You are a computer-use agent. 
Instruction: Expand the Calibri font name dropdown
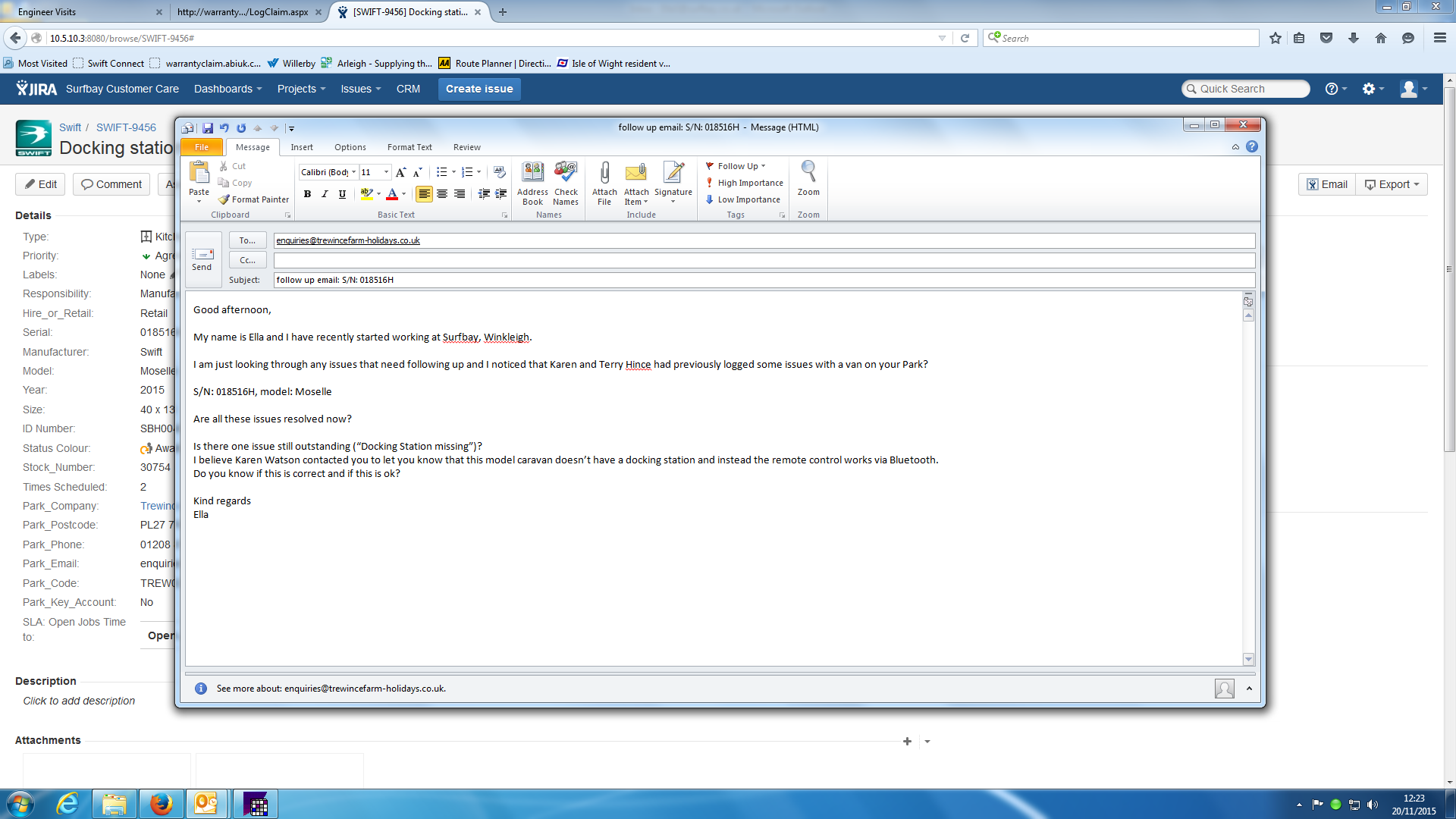coord(353,172)
